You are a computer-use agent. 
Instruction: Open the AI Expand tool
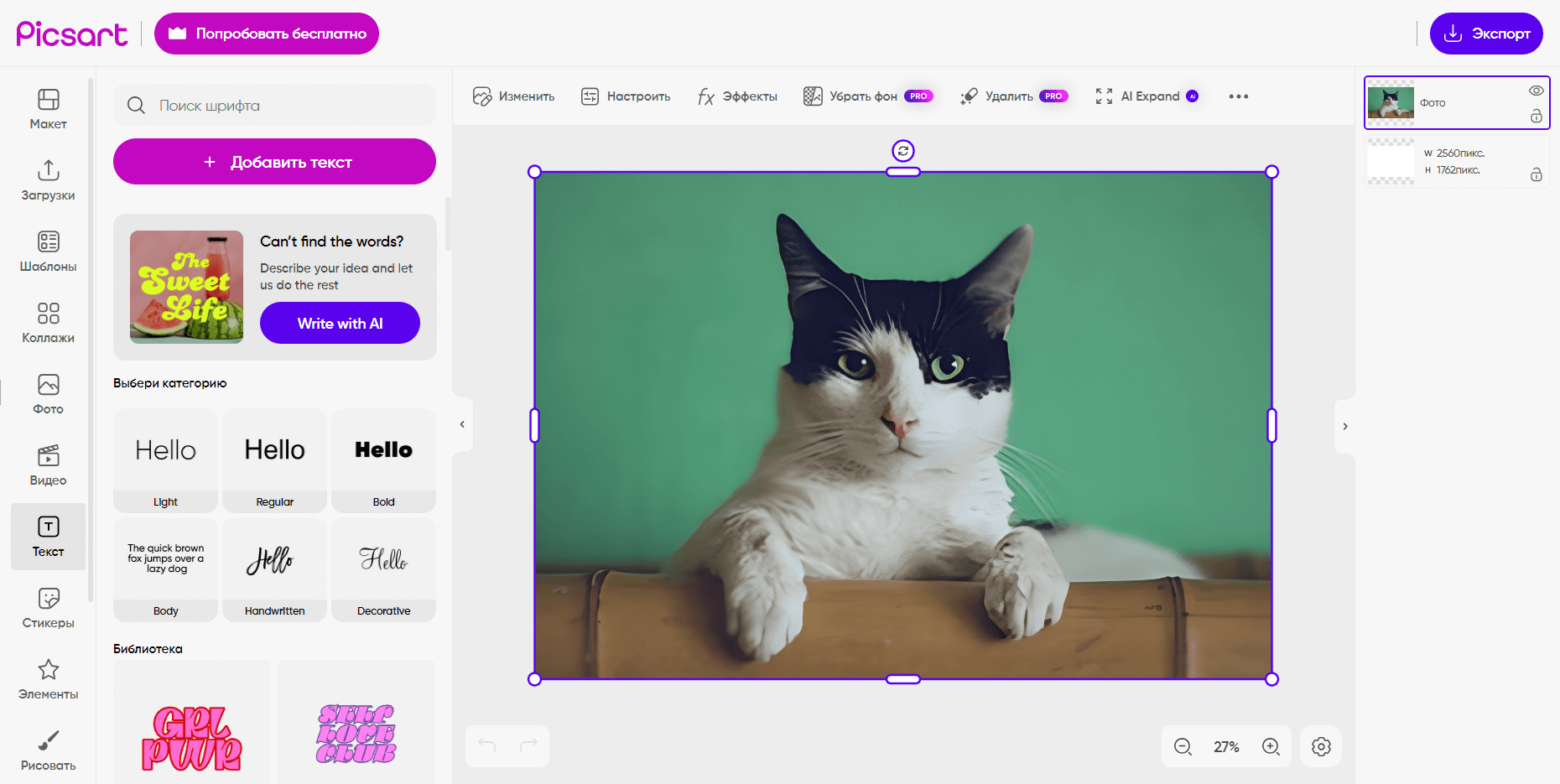1147,96
